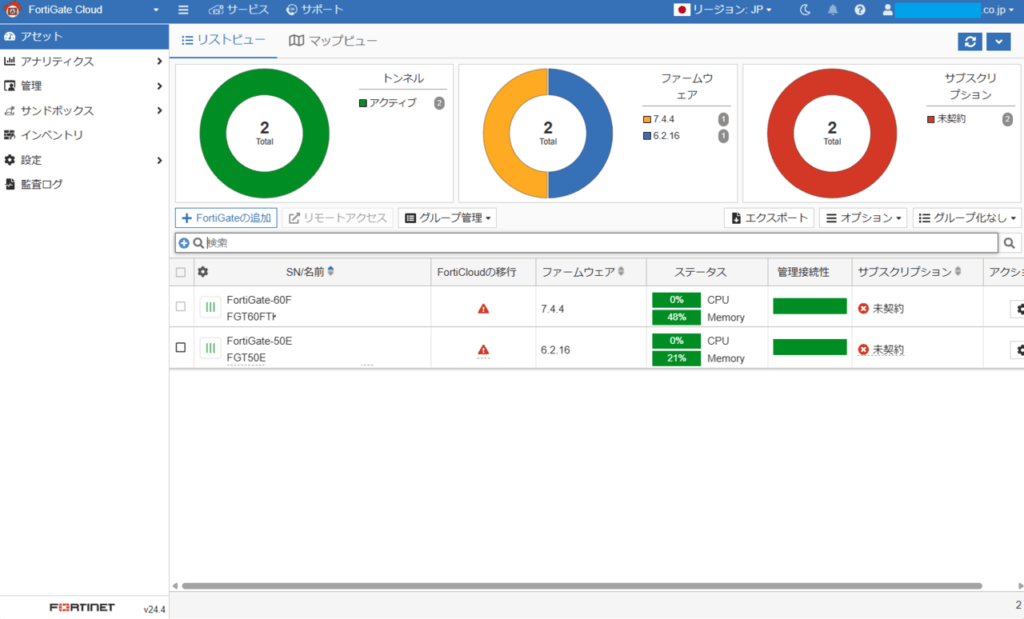Click the refresh icon above the dashboard
This screenshot has height=619, width=1024.
pyautogui.click(x=968, y=41)
